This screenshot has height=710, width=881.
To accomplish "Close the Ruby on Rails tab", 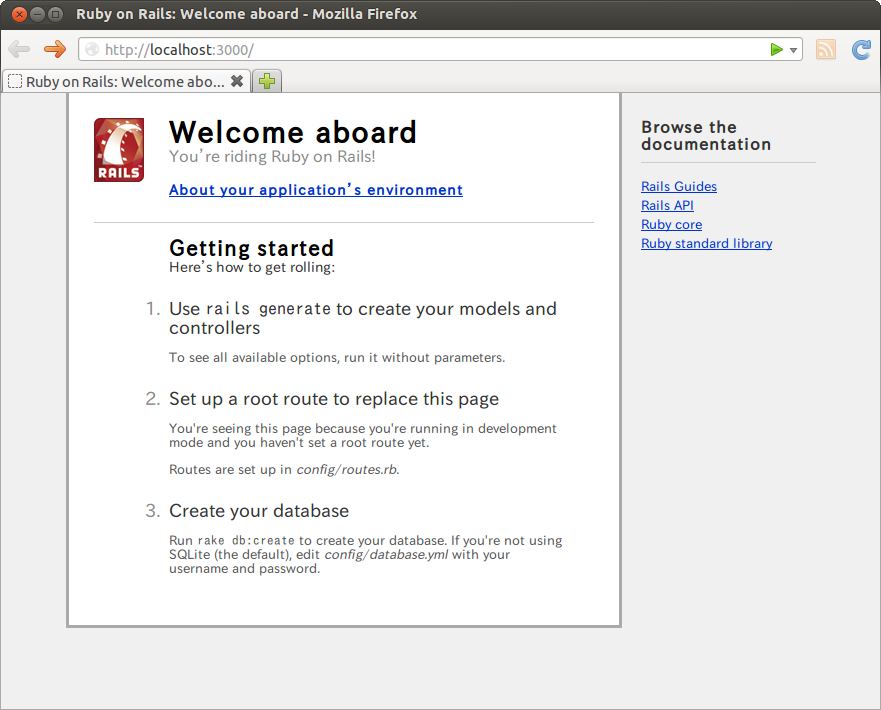I will [x=237, y=82].
